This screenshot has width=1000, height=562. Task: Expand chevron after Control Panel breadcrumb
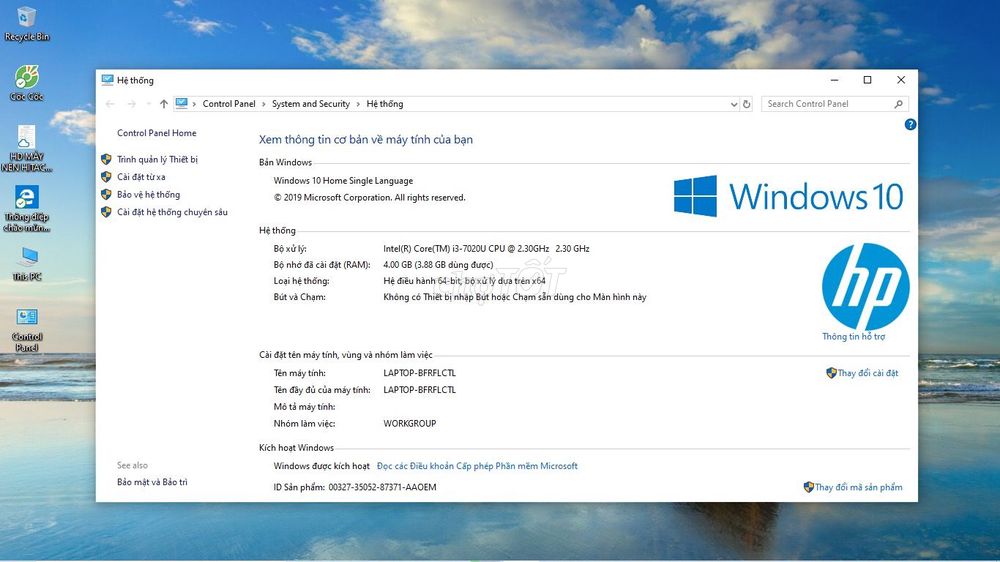[x=263, y=104]
